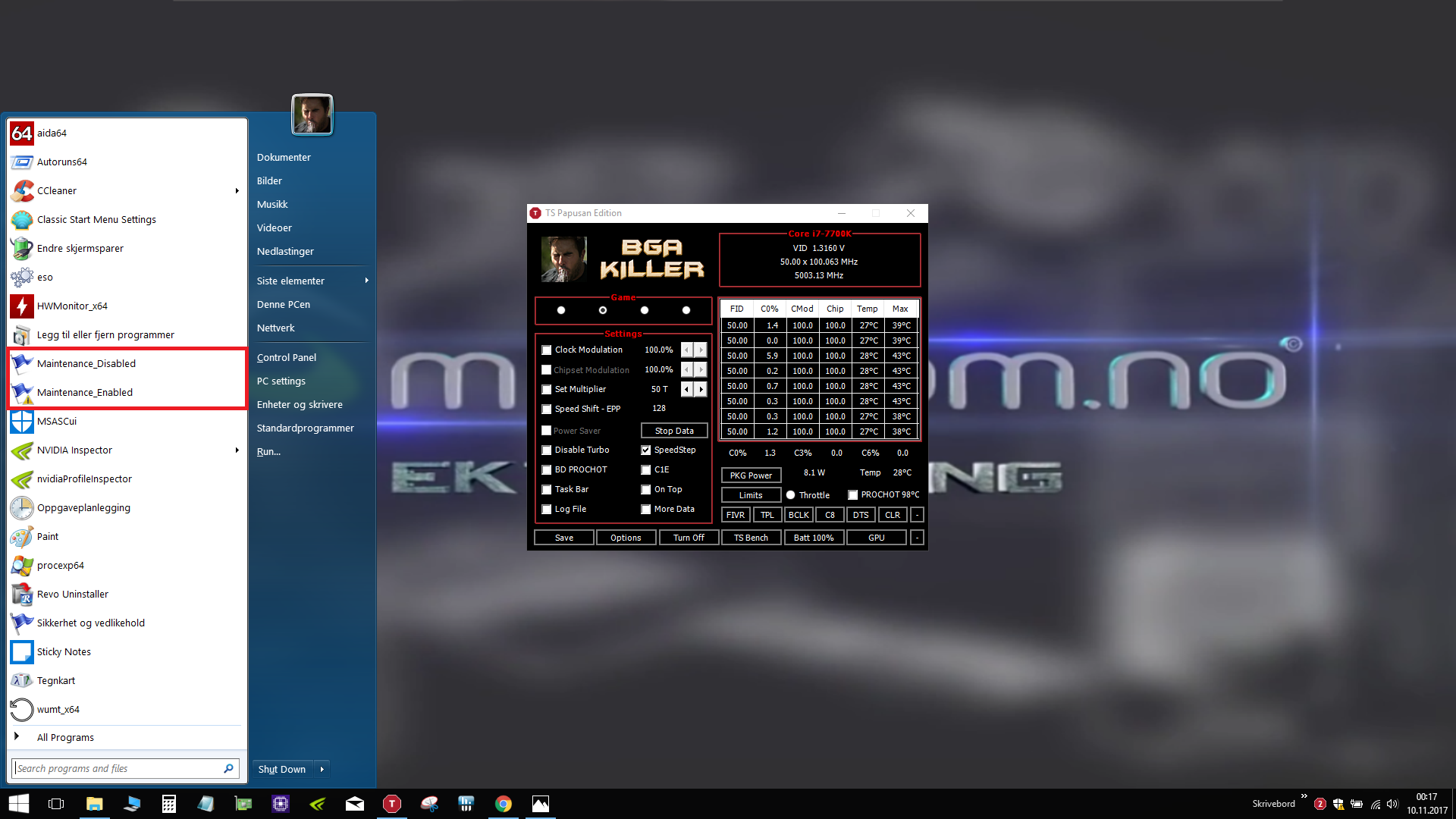Enable Clock Modulation checkbox
The width and height of the screenshot is (1456, 819).
[546, 350]
